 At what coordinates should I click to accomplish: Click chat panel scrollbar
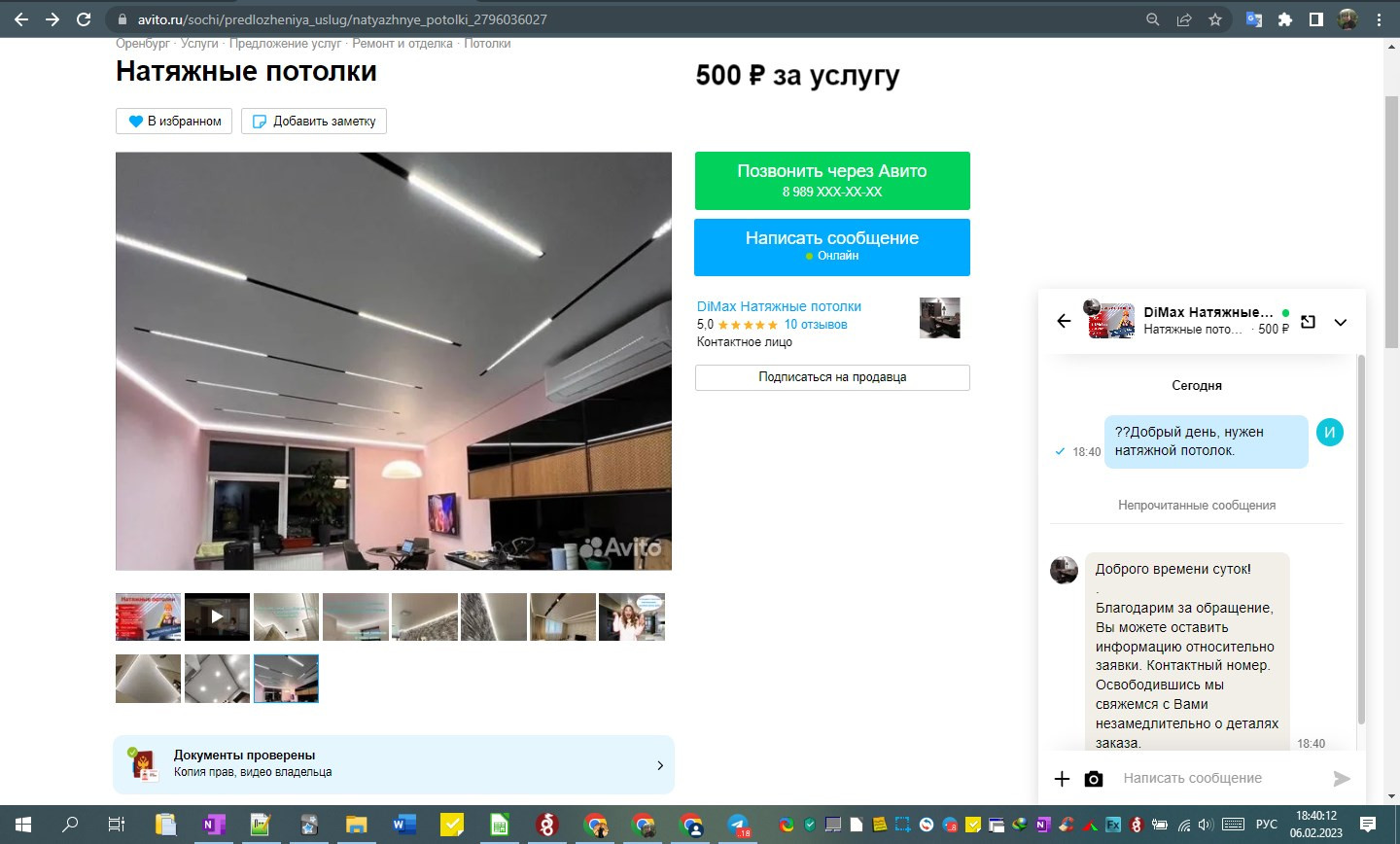pyautogui.click(x=1361, y=540)
